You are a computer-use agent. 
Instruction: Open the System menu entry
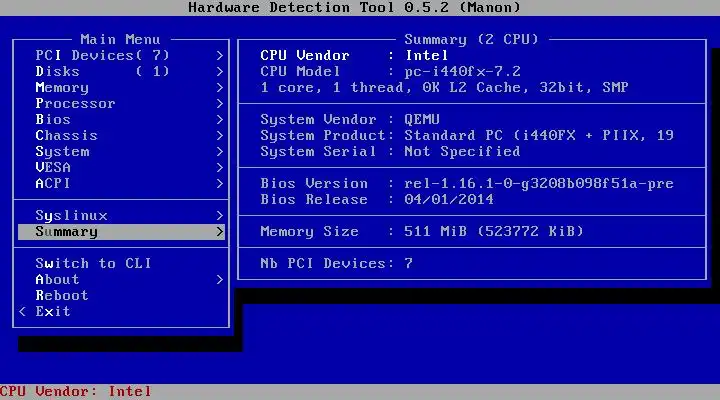click(x=121, y=152)
